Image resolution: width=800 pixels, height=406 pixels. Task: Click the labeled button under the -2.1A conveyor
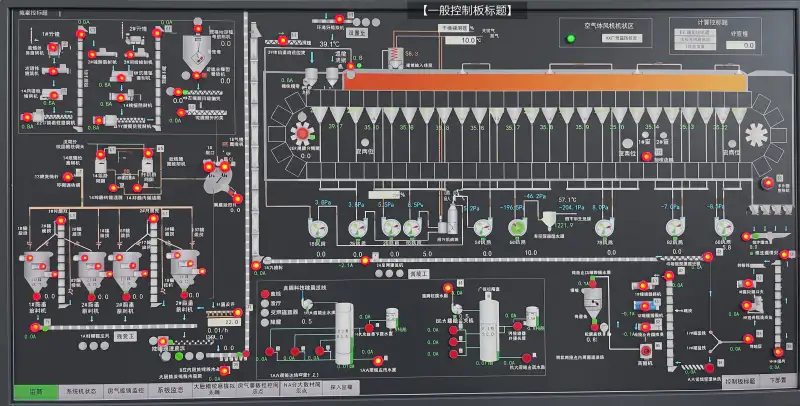tap(419, 274)
